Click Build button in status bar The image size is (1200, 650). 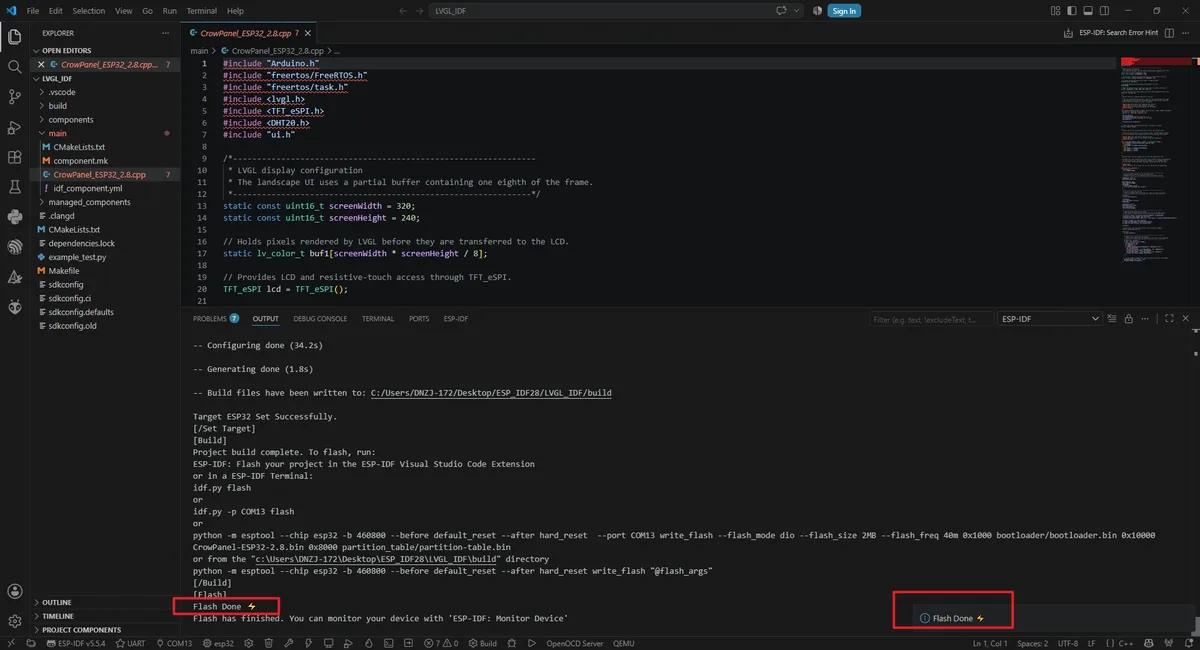pos(482,643)
